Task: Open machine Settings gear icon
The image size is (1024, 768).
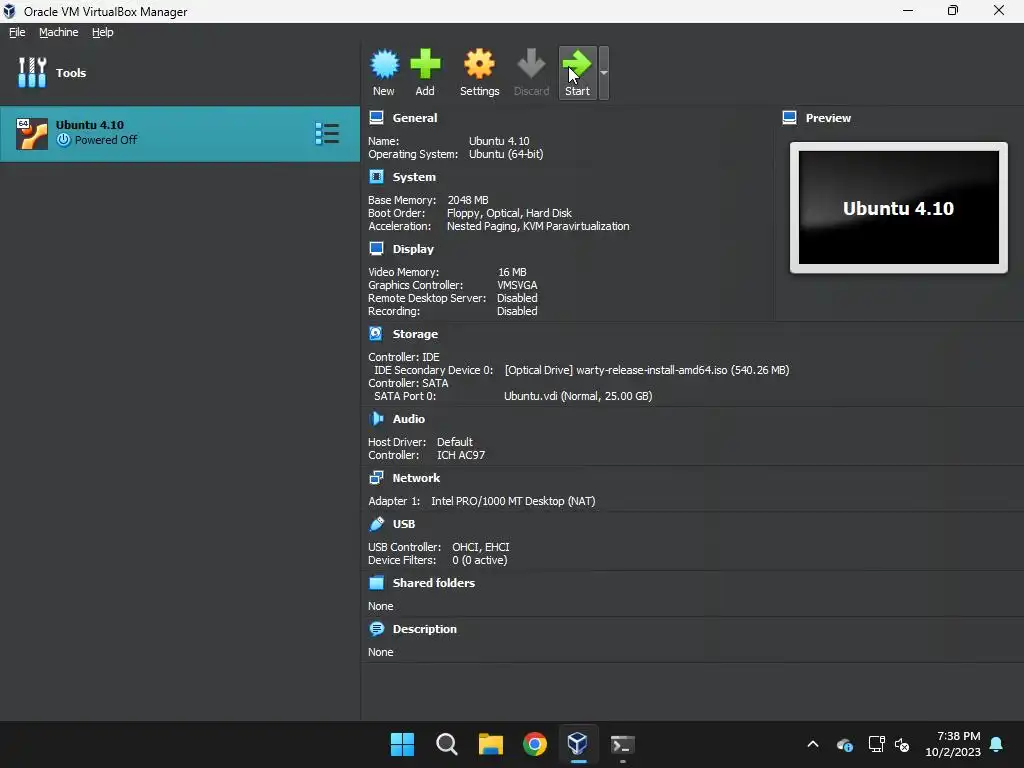Action: coord(479,64)
